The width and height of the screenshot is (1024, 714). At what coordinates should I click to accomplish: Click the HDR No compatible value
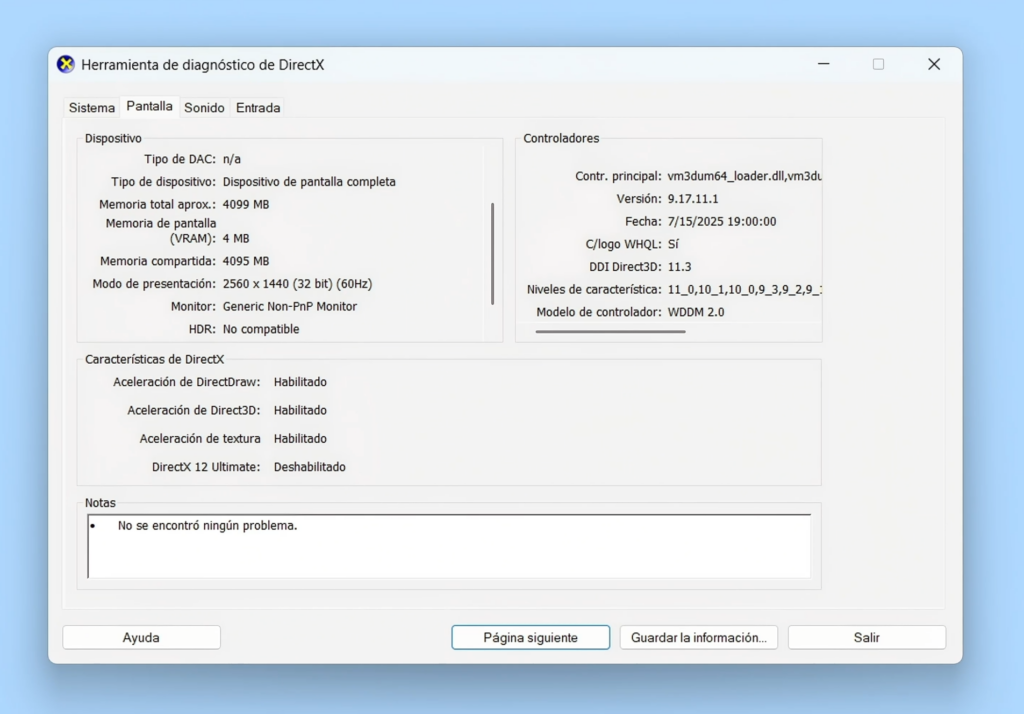tap(262, 328)
